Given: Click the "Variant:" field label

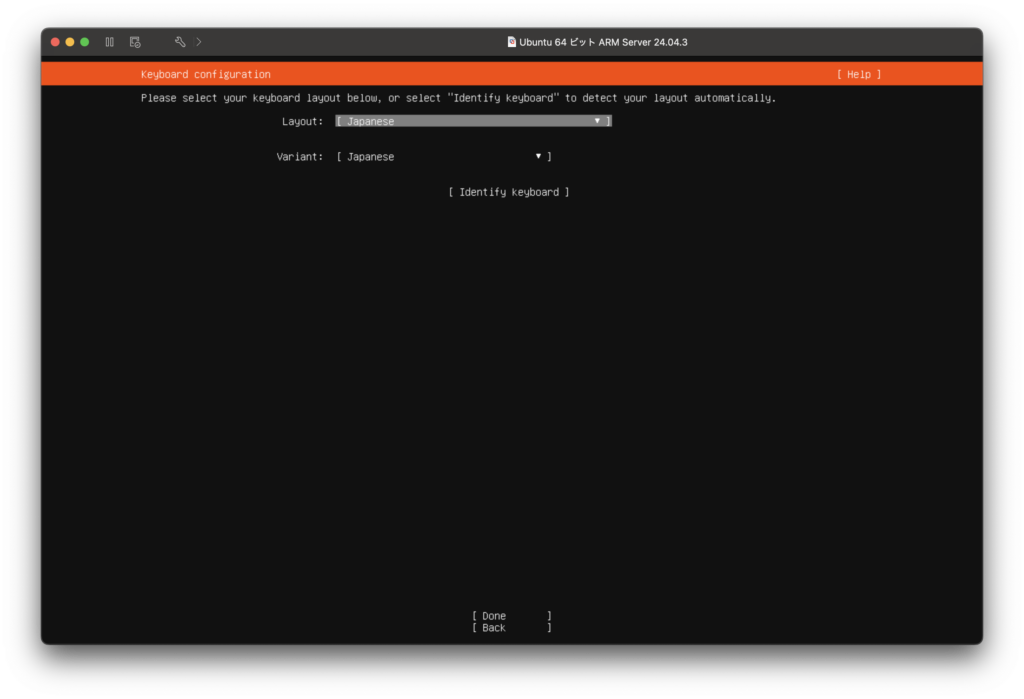Looking at the screenshot, I should point(299,157).
